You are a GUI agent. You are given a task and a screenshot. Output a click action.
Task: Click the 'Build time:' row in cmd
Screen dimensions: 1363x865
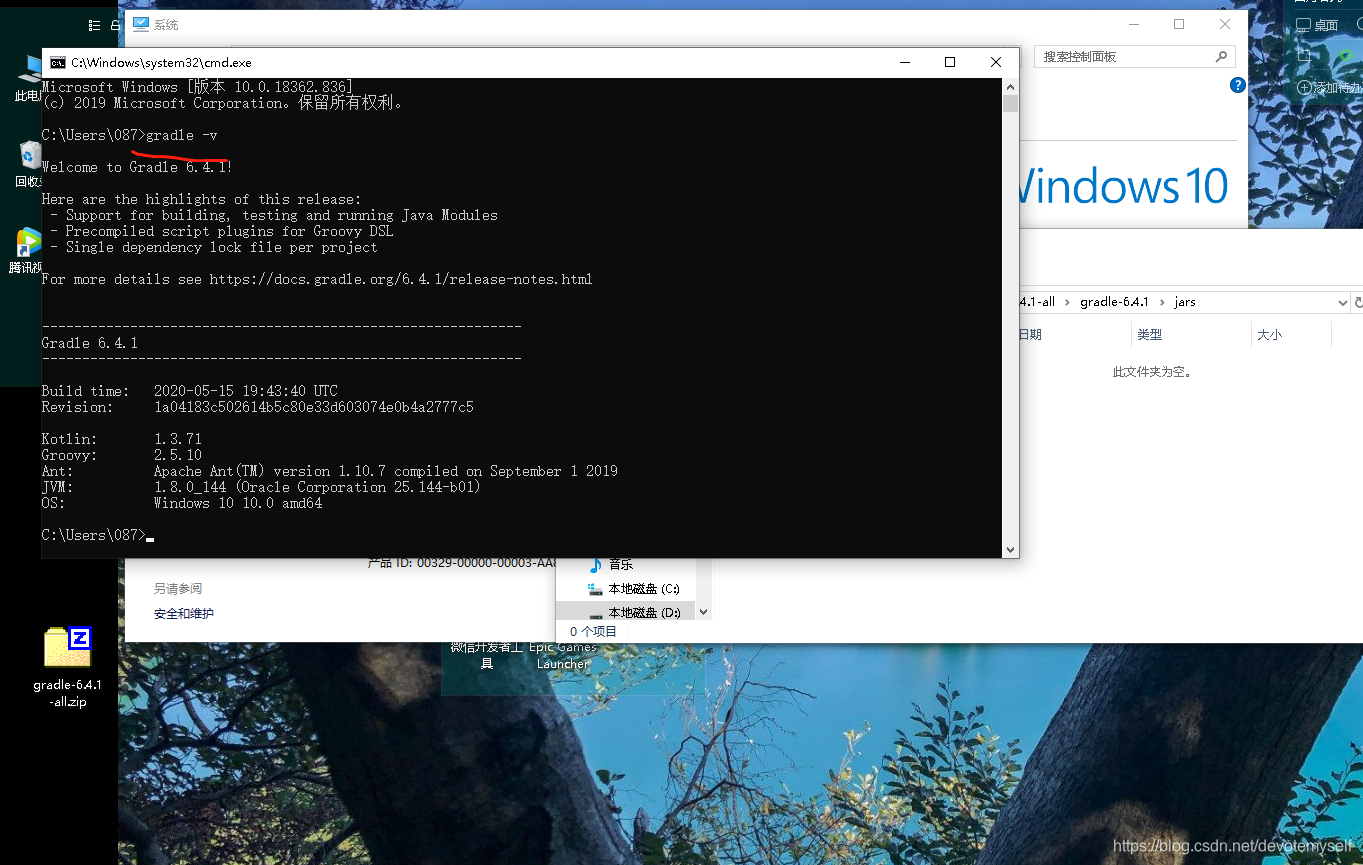190,391
